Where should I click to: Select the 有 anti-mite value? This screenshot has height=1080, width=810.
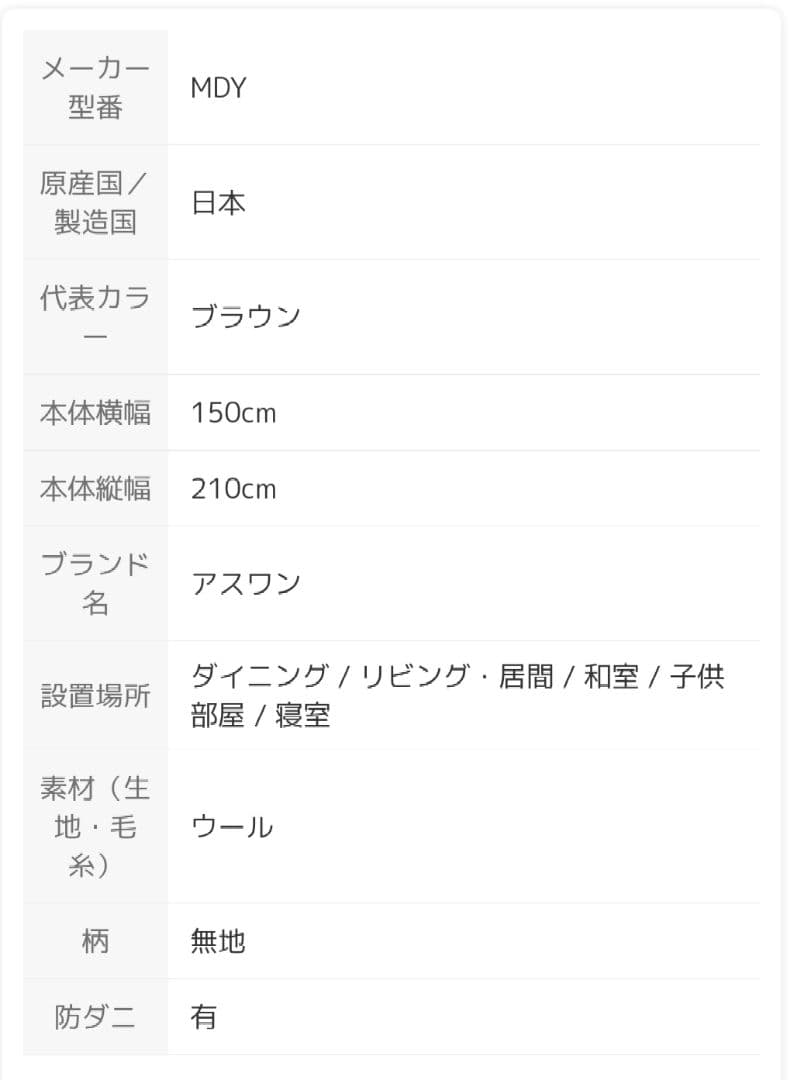204,1018
